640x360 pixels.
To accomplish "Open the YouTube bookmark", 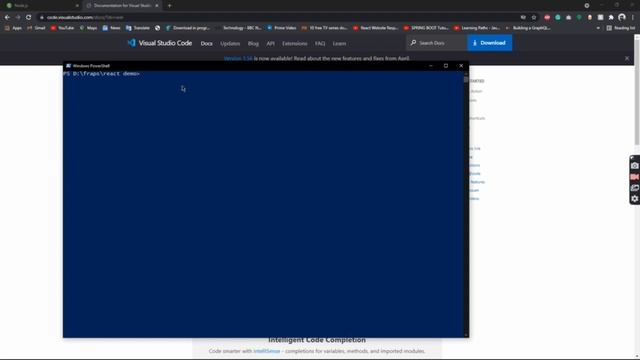I will [62, 28].
